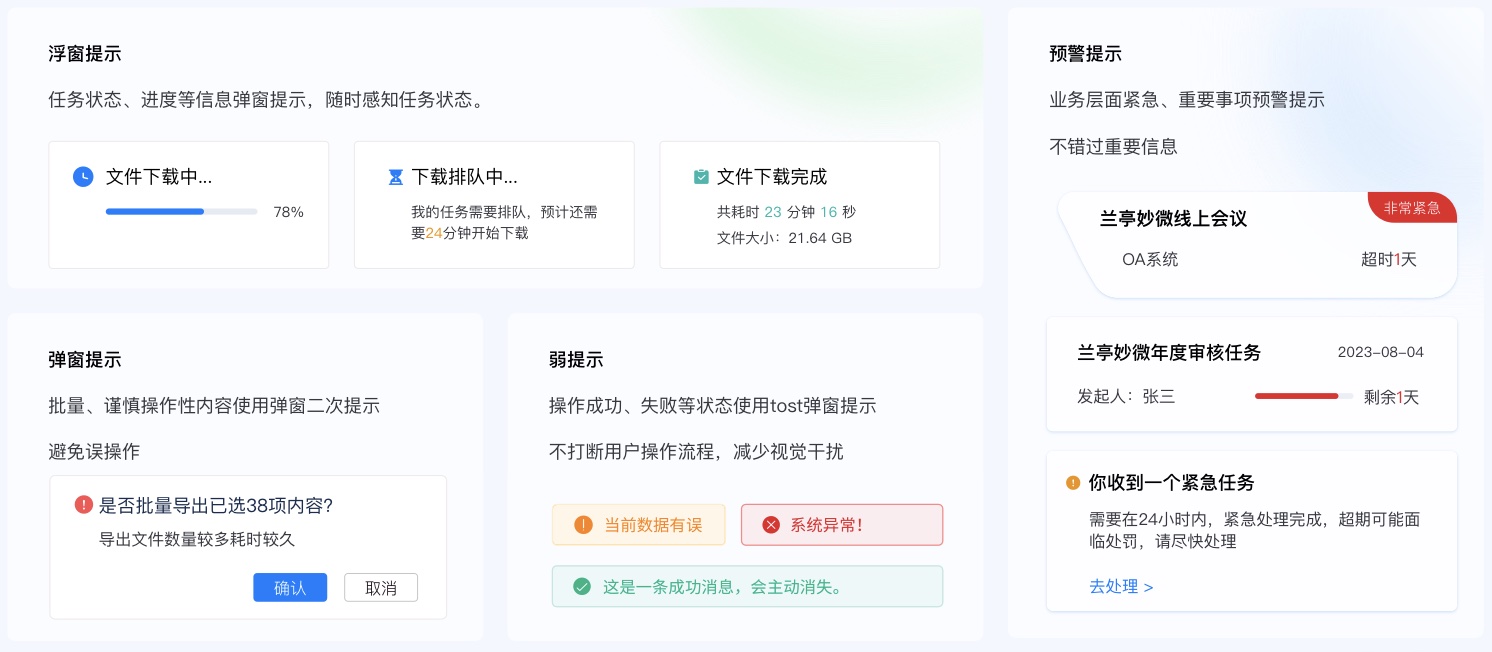Click the 当前数据有误 warning toast

click(639, 525)
